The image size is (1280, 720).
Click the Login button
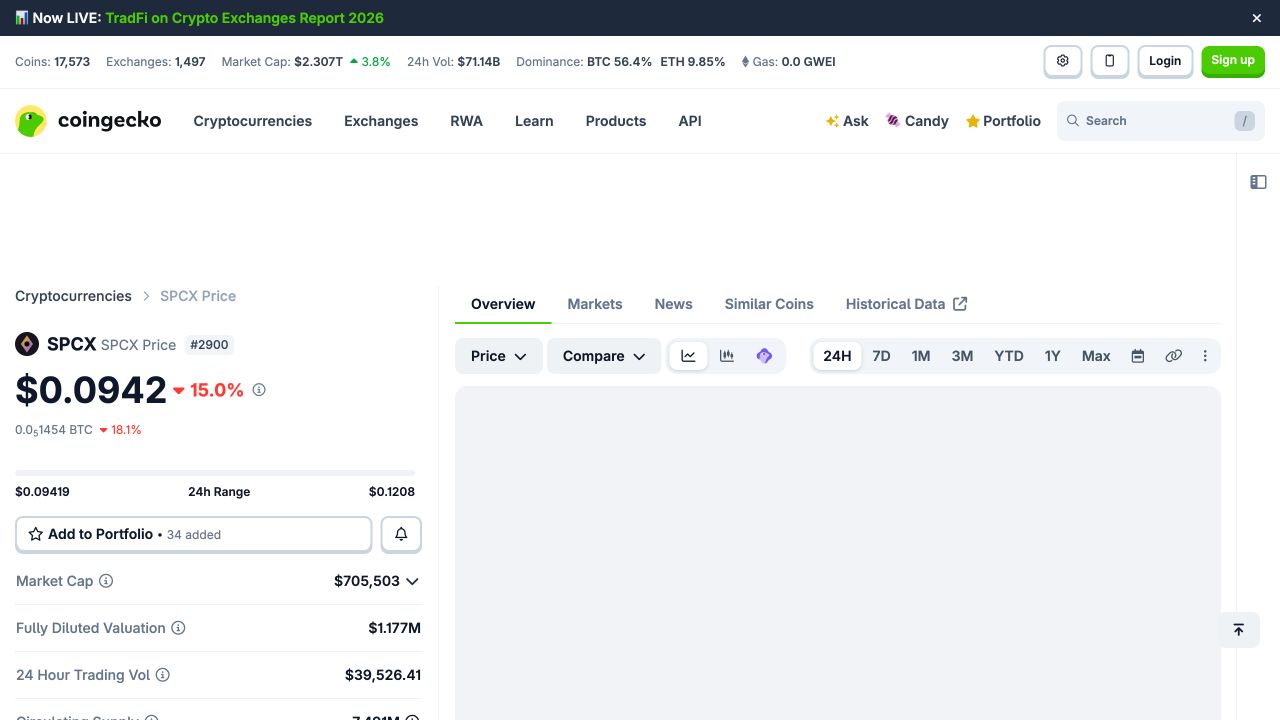pos(1165,61)
